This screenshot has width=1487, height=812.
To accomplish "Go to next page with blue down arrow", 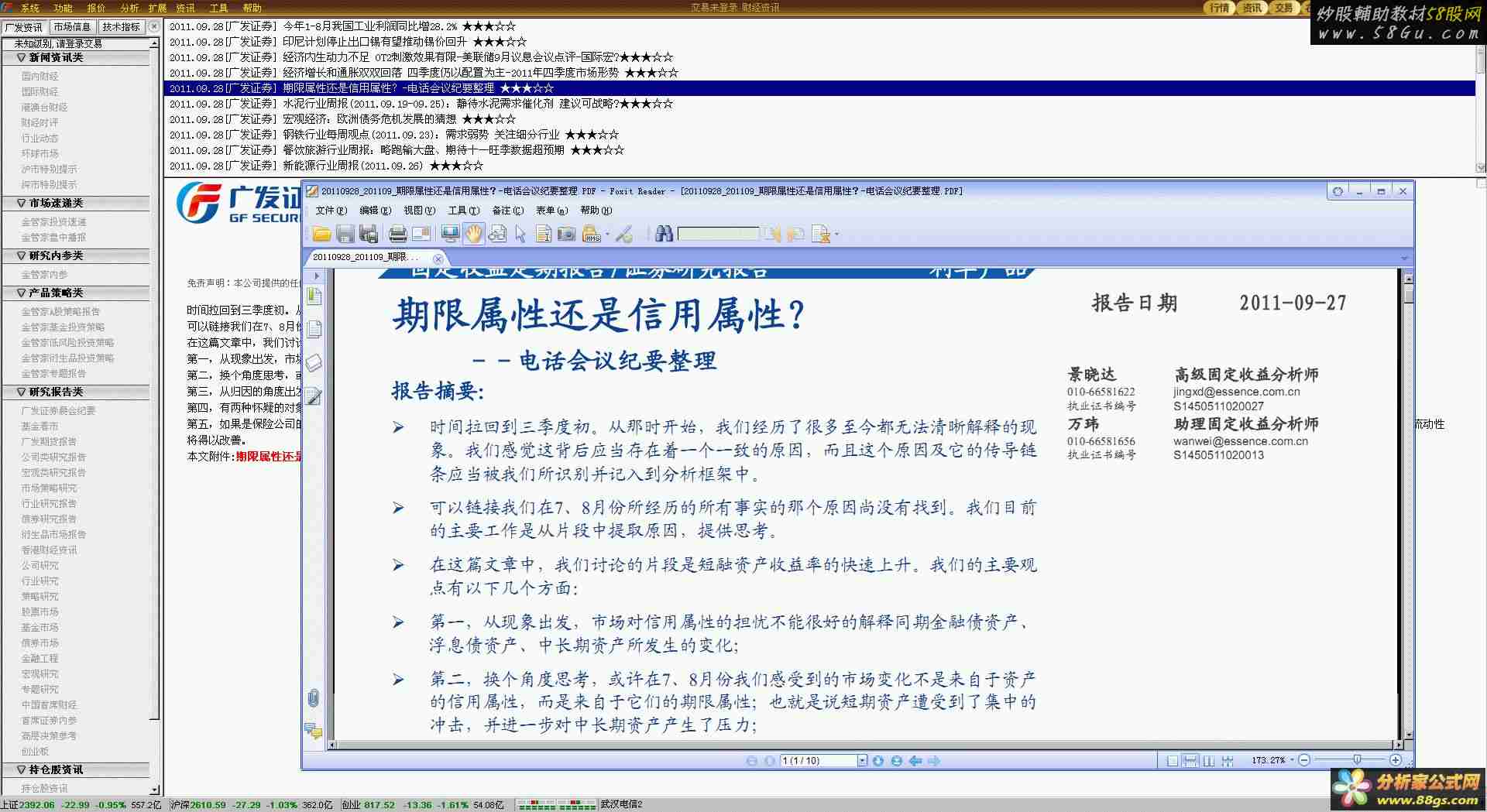I will pos(878,761).
